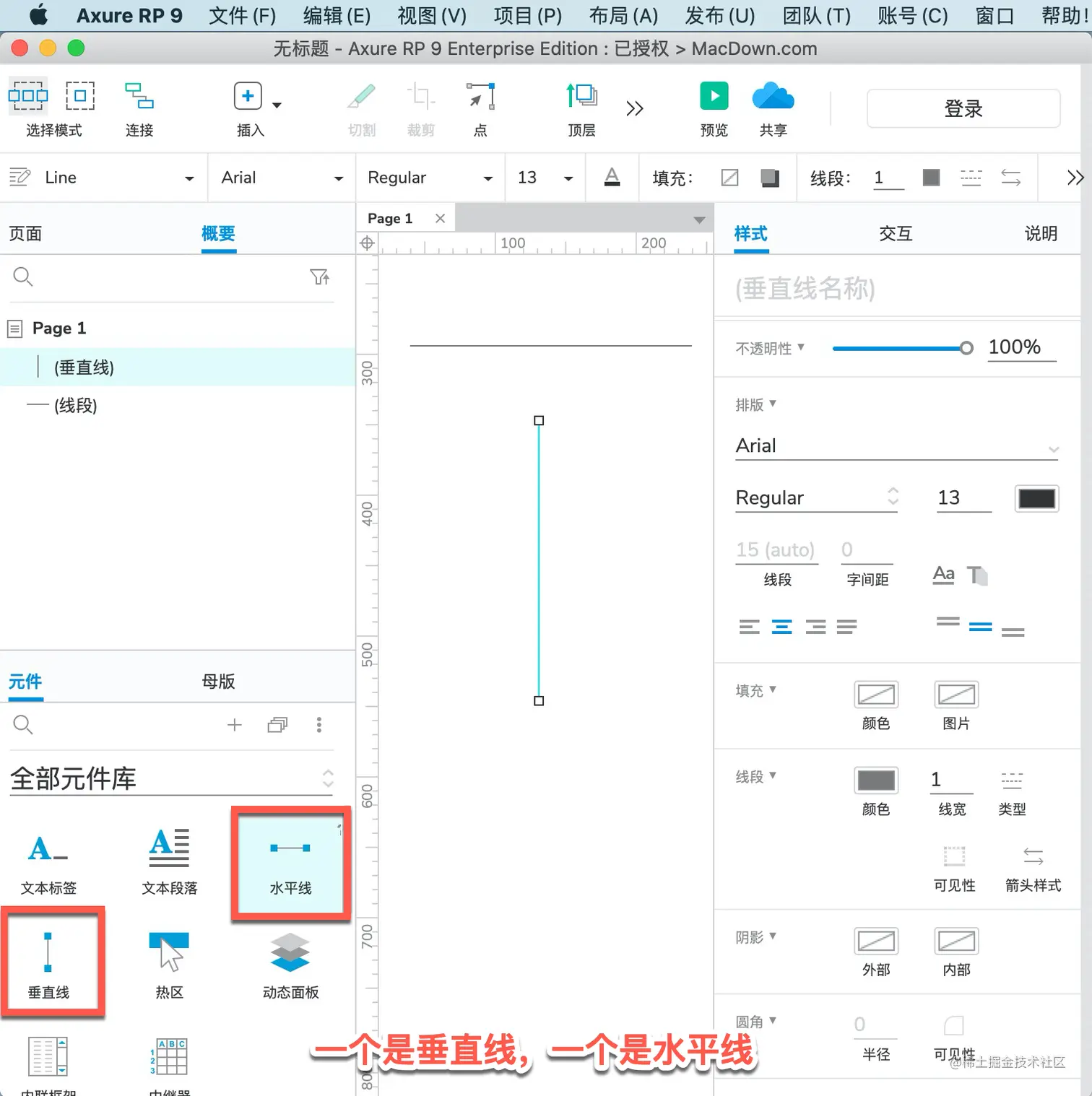Viewport: 1092px width, 1096px height.
Task: Click the line color swatch in toolbar
Action: (932, 178)
